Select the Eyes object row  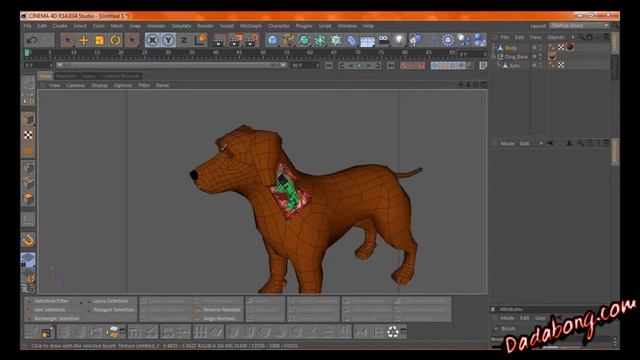point(515,65)
